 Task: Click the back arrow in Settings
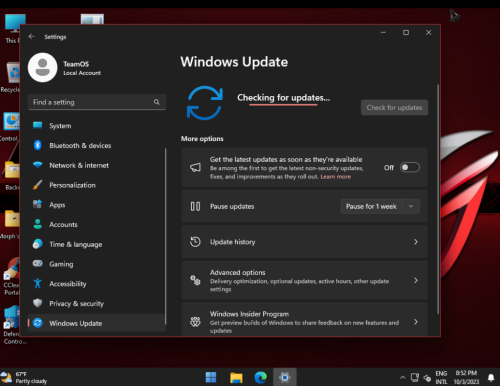coord(32,36)
